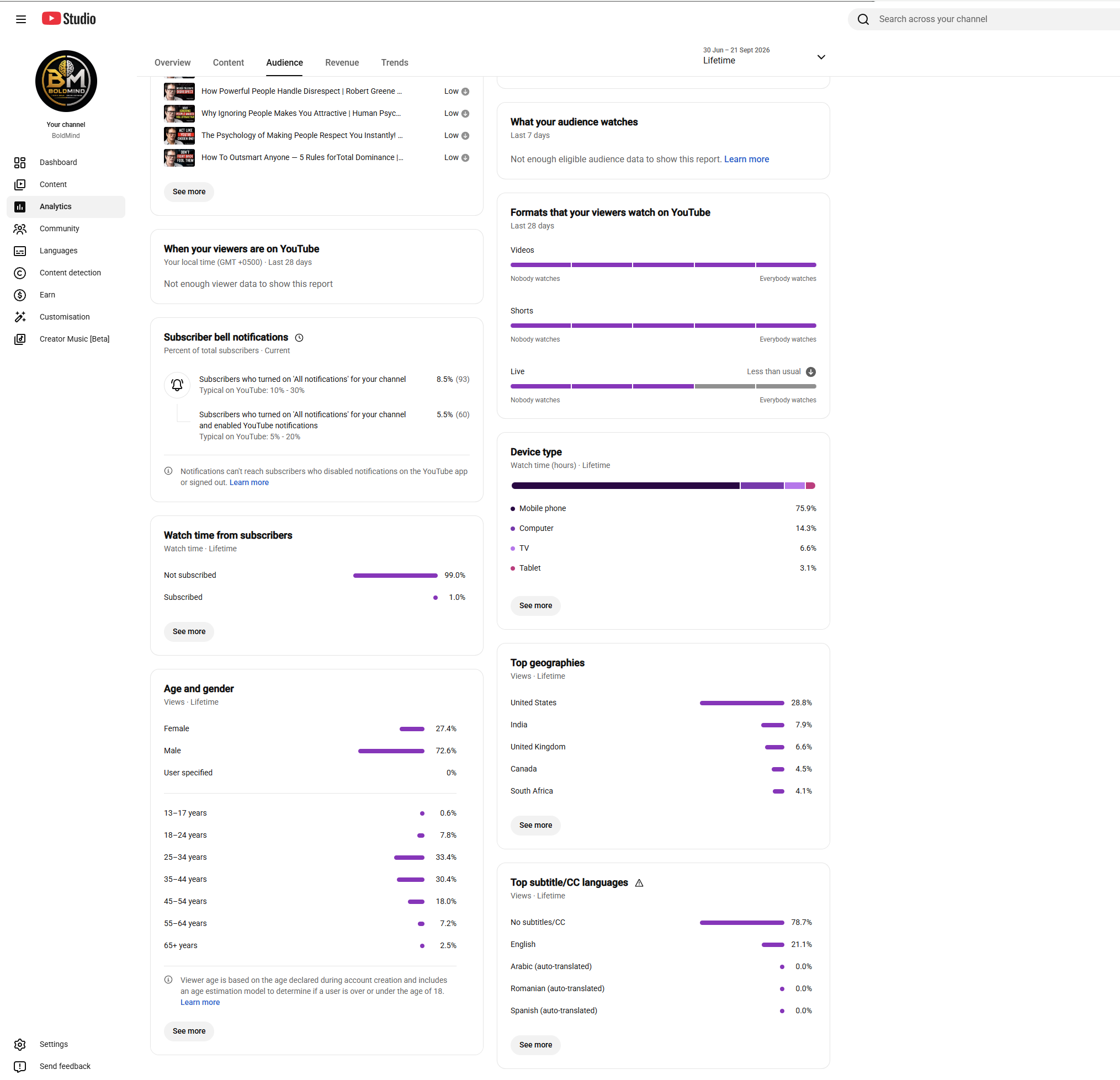Open Learn more in notifications note
This screenshot has width=1120, height=1080.
[249, 483]
